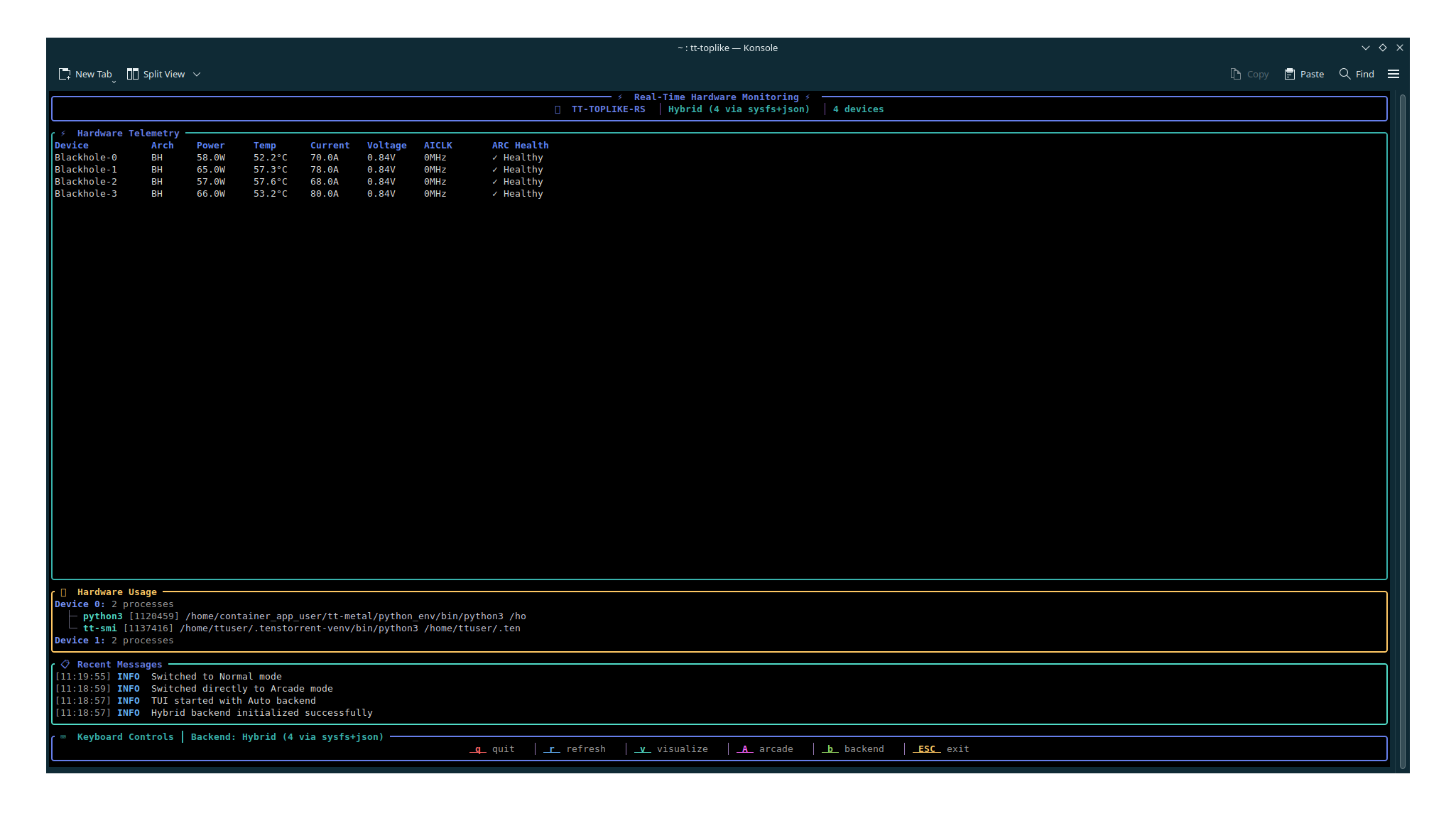Select the Blackhole-0 device row name

click(86, 158)
